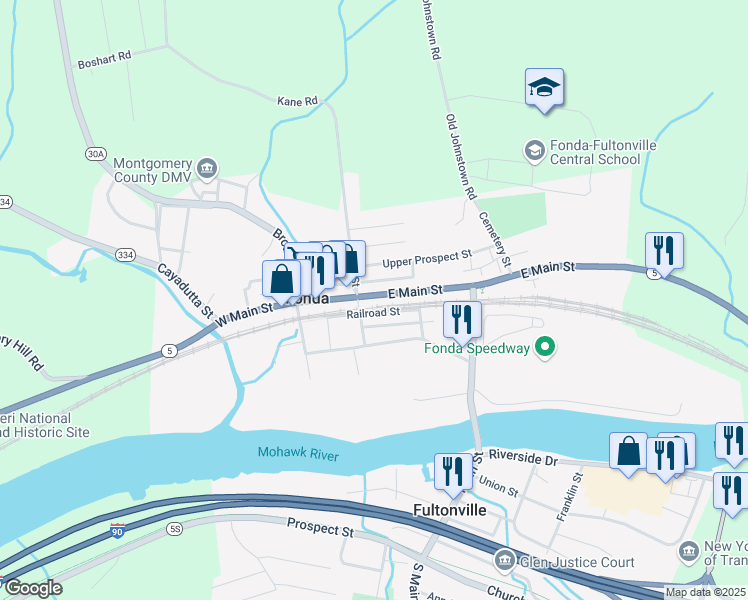Screen dimensions: 748x600
Task: Click the route 334 shield
Action: coord(125,255)
